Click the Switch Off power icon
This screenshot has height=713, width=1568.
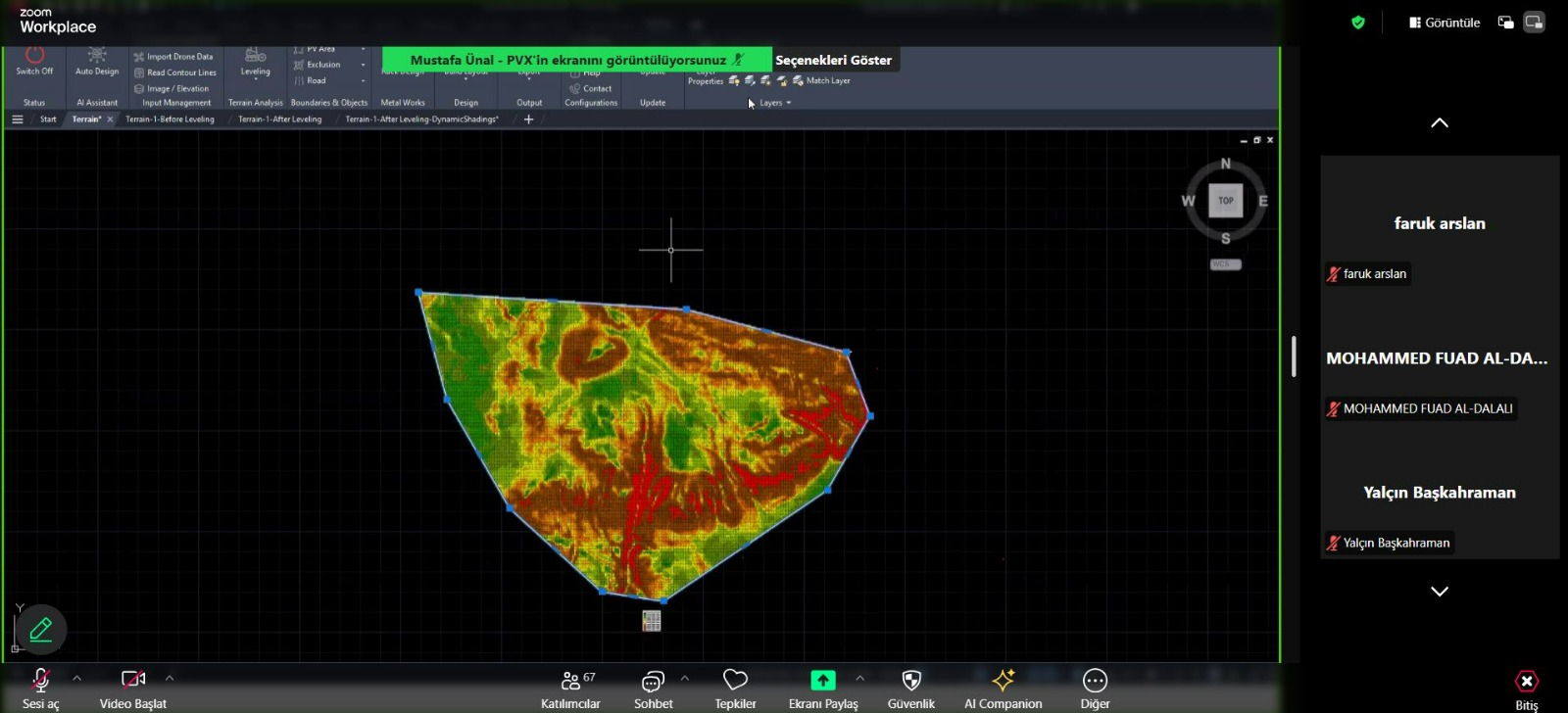tap(34, 56)
